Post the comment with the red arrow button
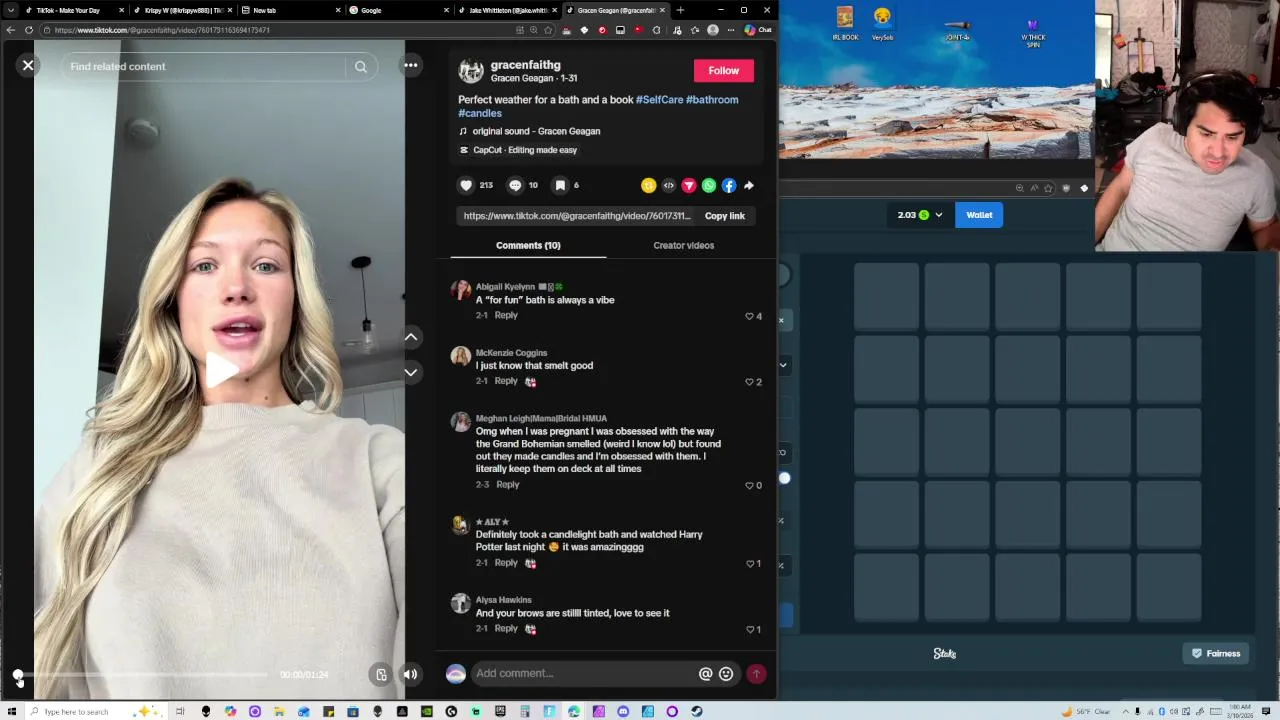The height and width of the screenshot is (720, 1280). point(756,674)
